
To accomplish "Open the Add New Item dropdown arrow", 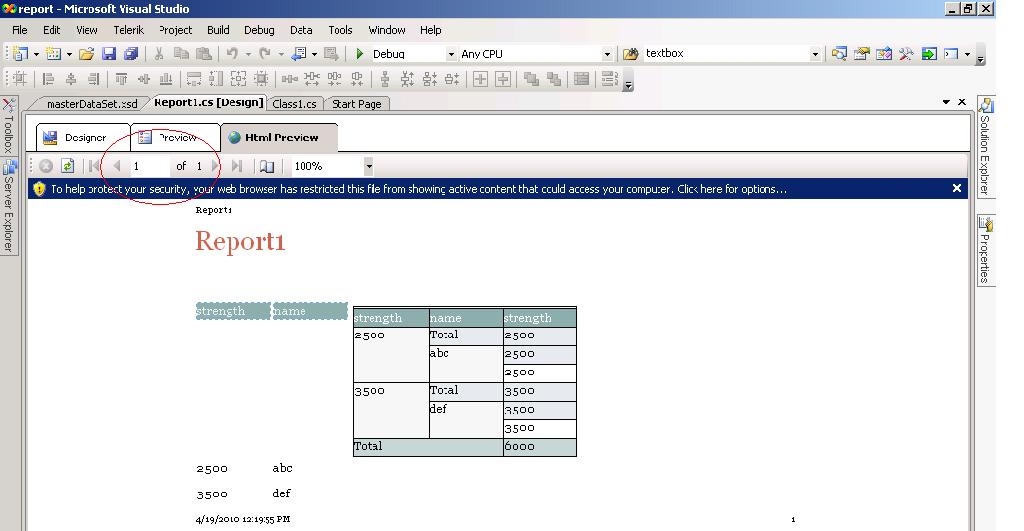I will tap(69, 54).
